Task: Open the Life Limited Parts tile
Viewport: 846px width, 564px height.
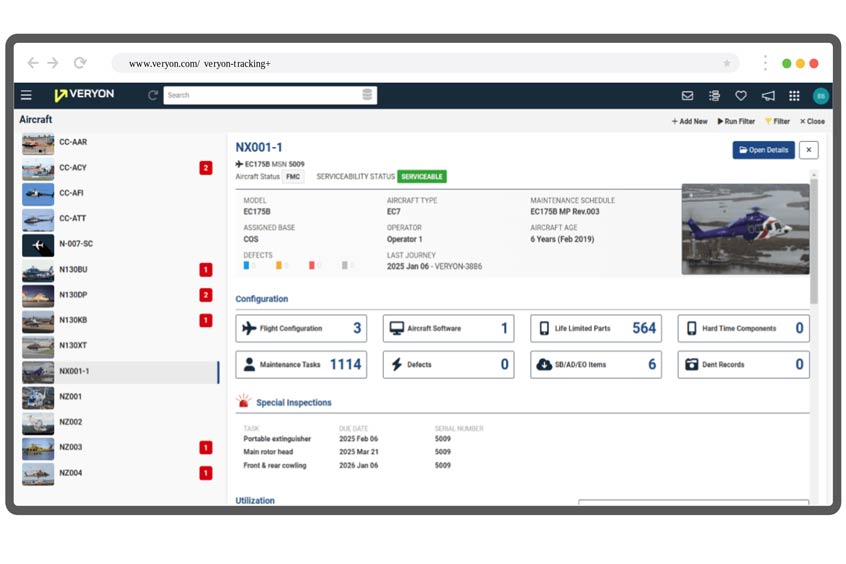Action: coord(596,328)
